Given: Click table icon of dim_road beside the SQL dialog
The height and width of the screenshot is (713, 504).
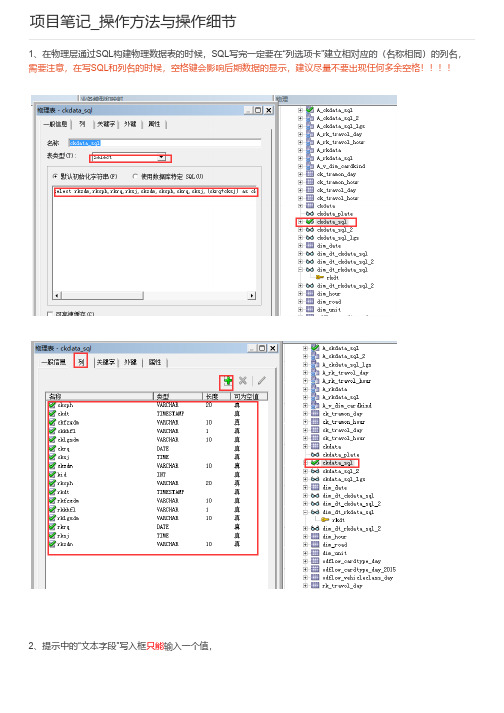Looking at the screenshot, I should coord(310,301).
